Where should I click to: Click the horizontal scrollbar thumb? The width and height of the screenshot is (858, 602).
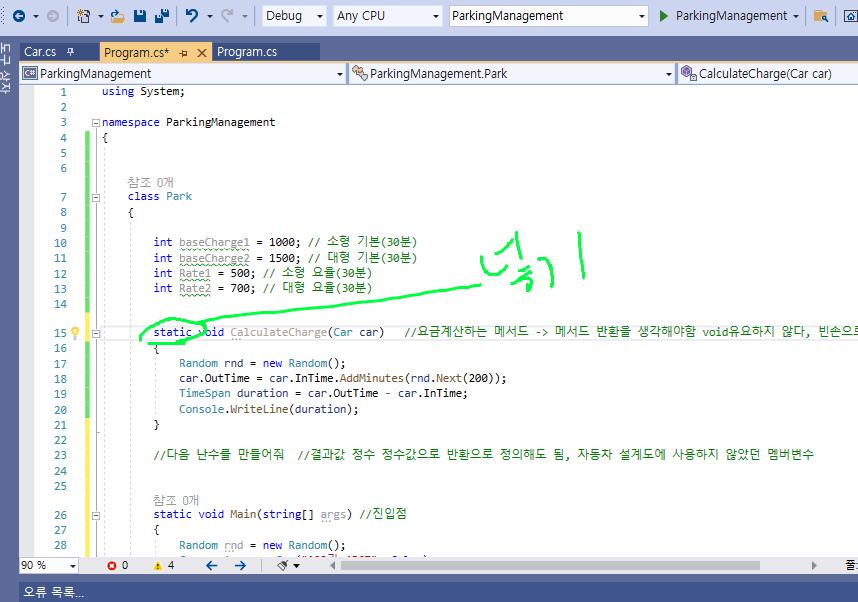550,565
